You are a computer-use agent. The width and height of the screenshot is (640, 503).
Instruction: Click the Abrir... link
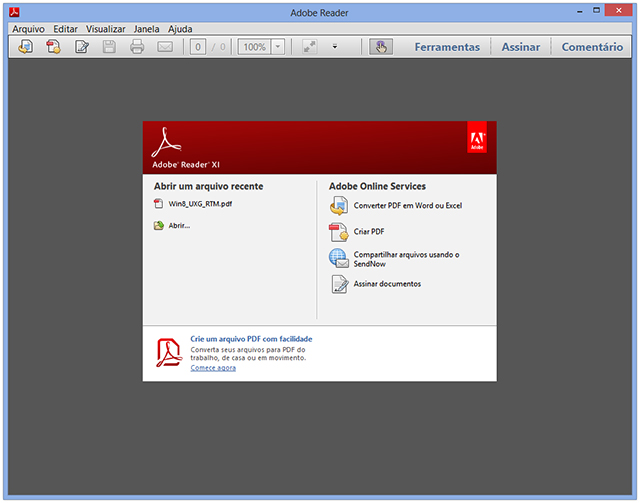point(179,225)
